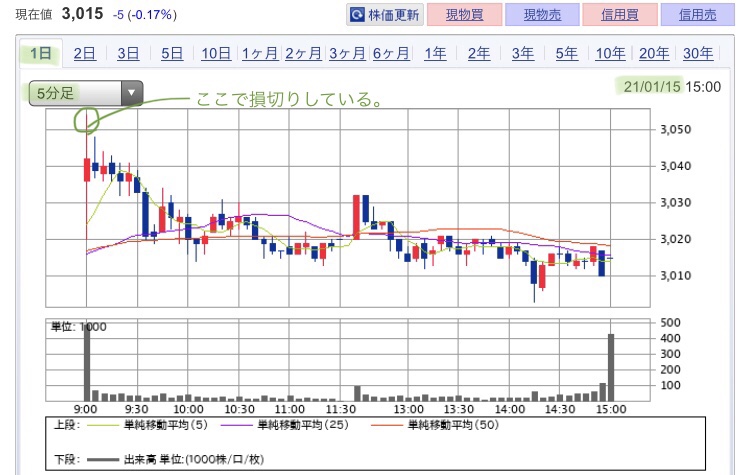Click the tall red candlestick near 11:30
The height and width of the screenshot is (475, 749).
(356, 217)
